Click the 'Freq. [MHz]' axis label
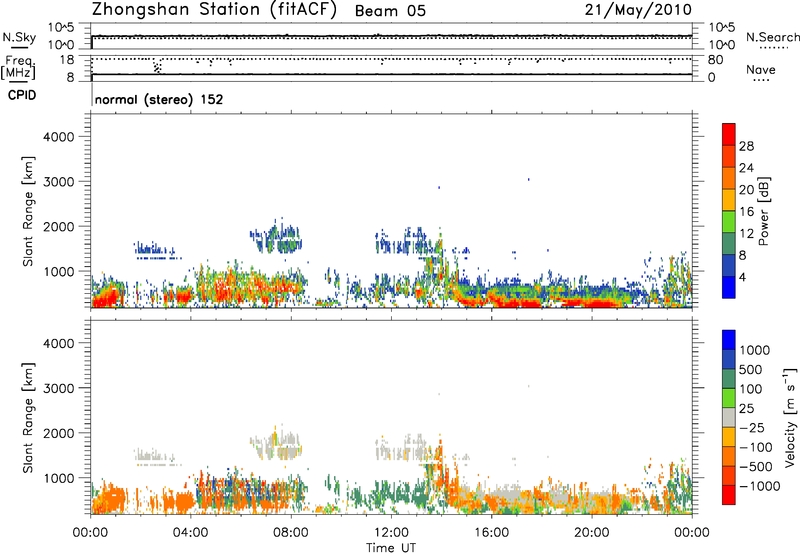This screenshot has height=554, width=800. click(18, 67)
